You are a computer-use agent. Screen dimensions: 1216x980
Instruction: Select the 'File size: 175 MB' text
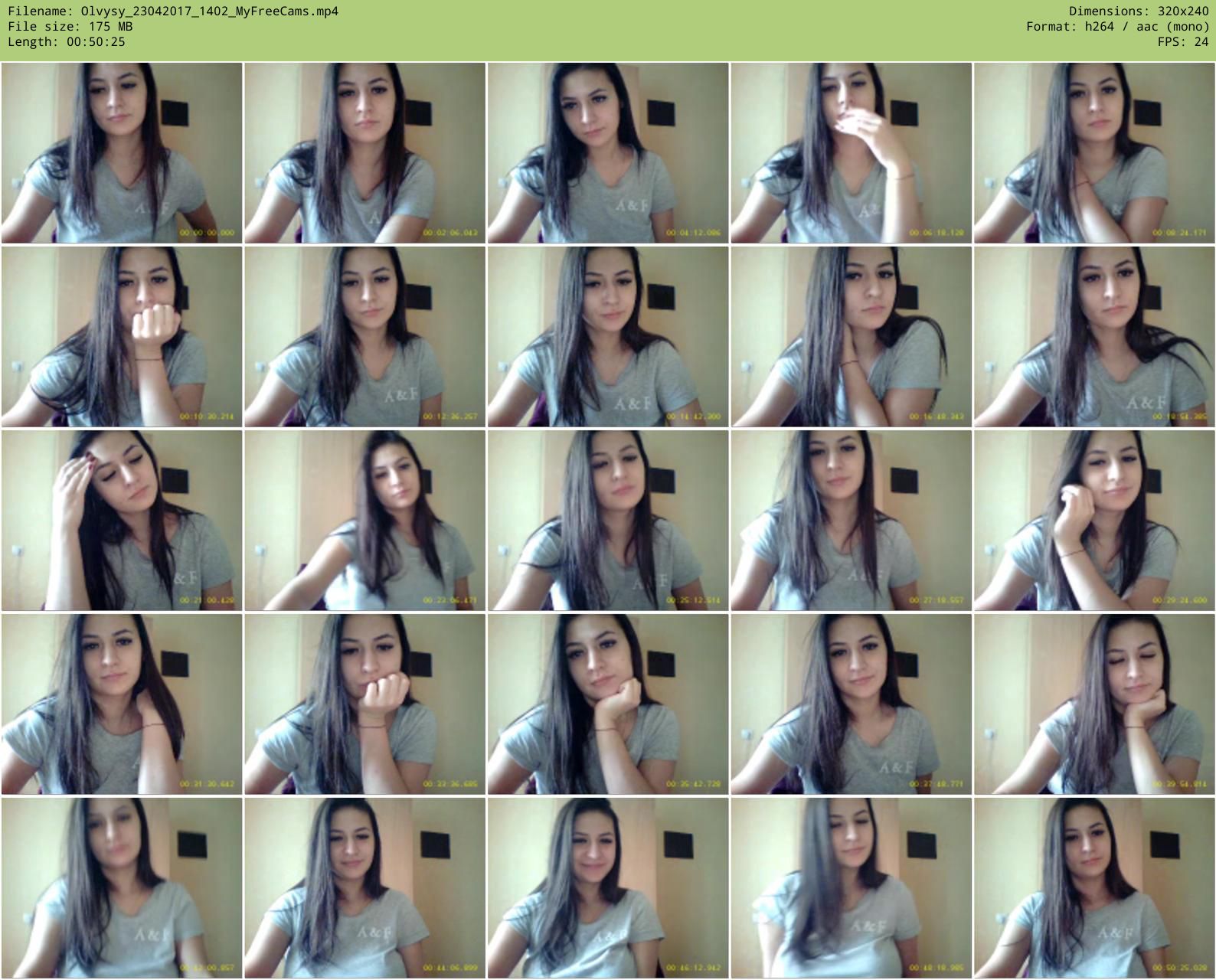[70, 27]
